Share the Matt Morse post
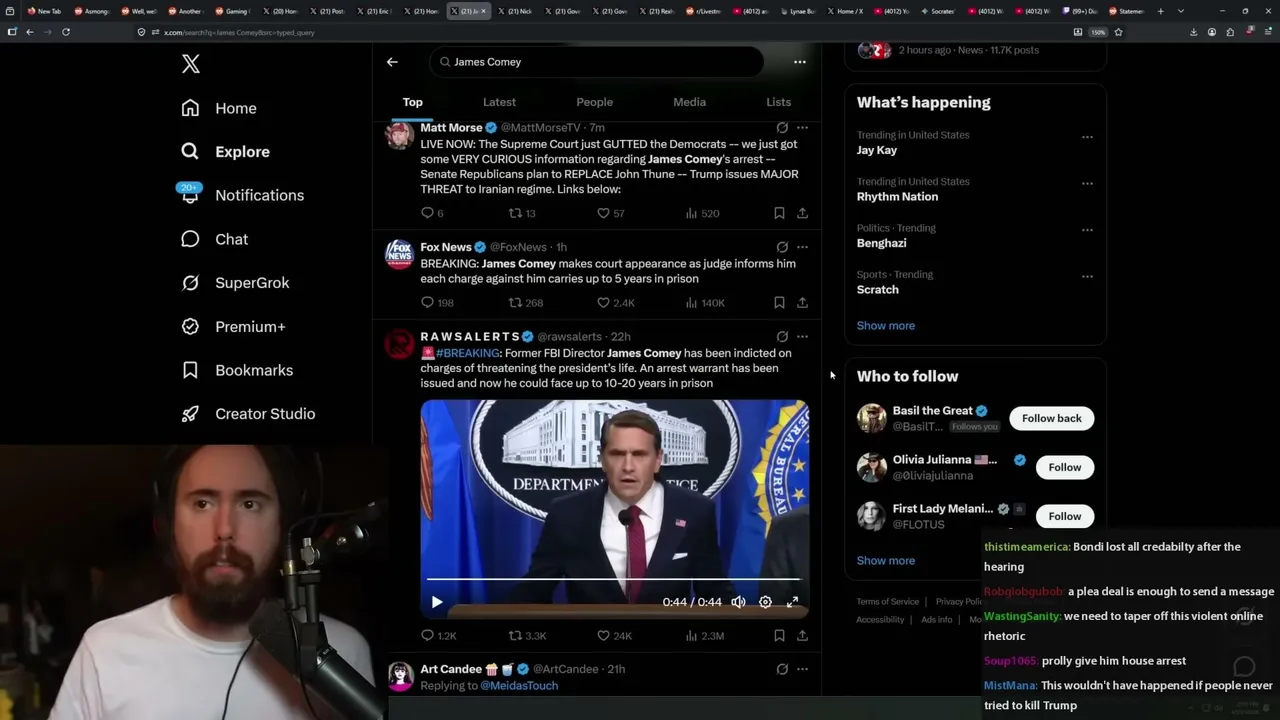1280x720 pixels. click(x=802, y=213)
